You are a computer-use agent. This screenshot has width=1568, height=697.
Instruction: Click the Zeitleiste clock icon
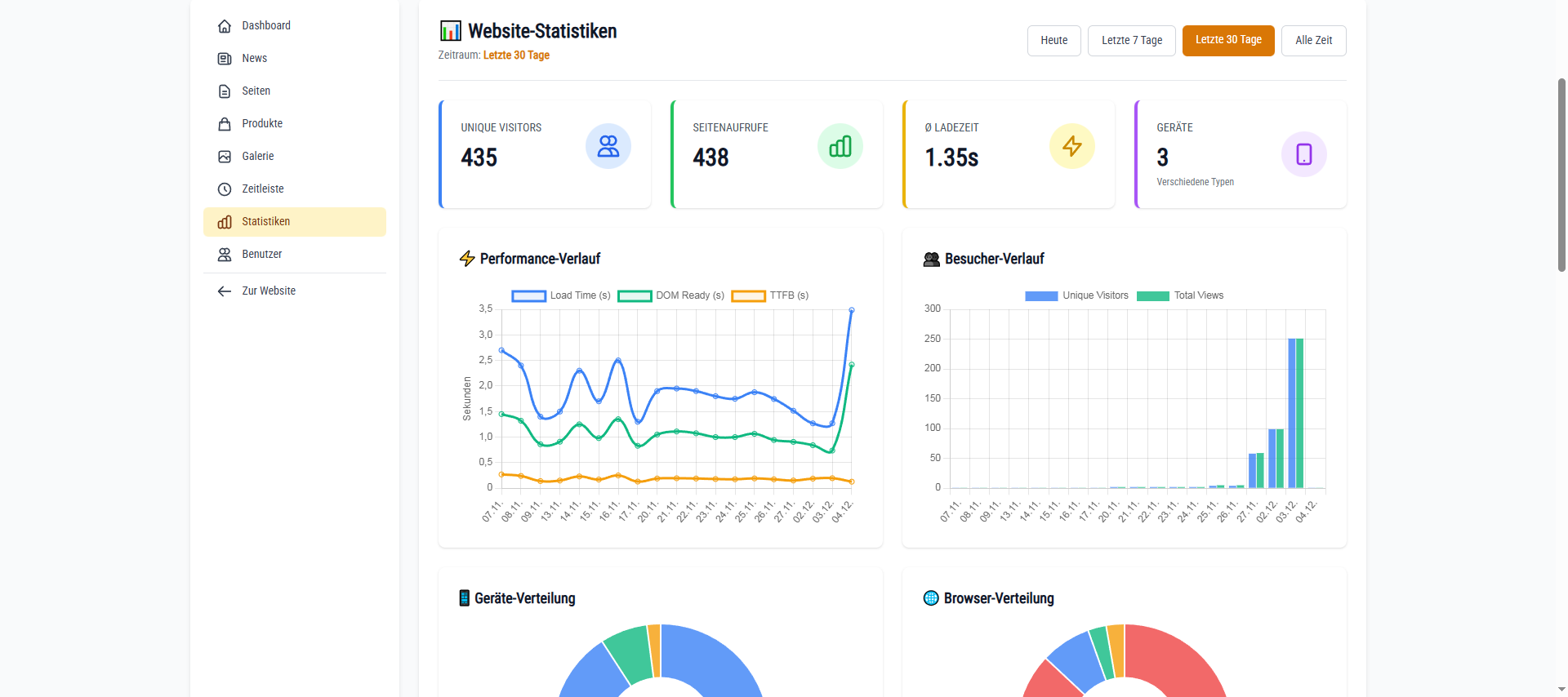coord(225,189)
